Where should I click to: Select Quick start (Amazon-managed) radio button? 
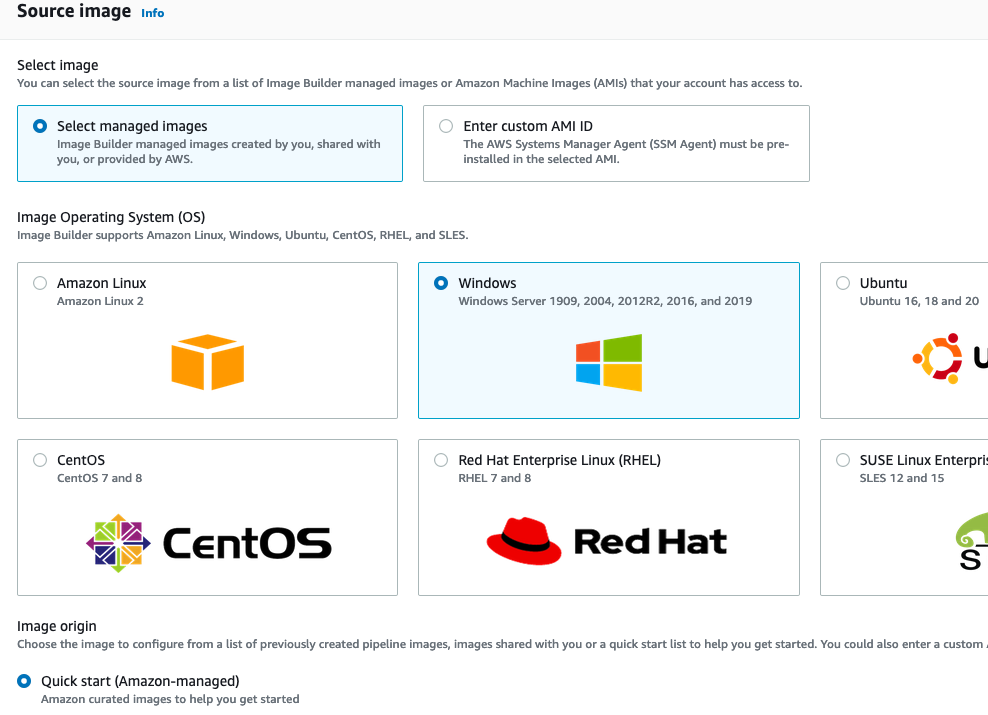click(24, 681)
